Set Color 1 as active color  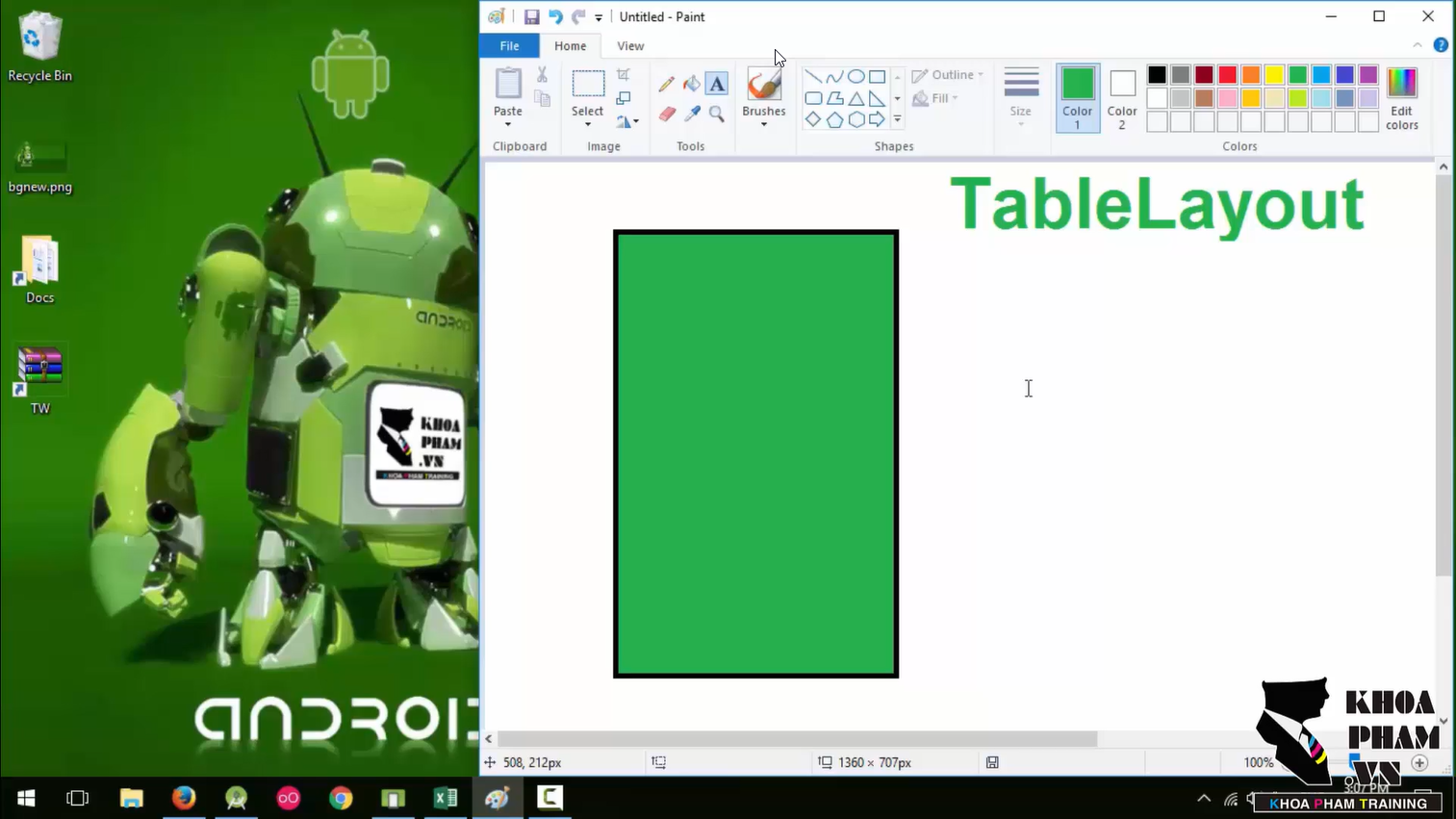click(x=1077, y=97)
